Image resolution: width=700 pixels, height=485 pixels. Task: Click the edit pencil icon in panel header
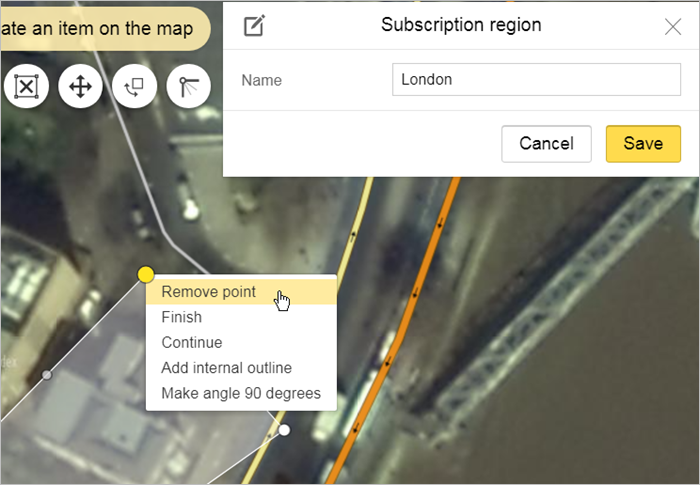tap(255, 26)
